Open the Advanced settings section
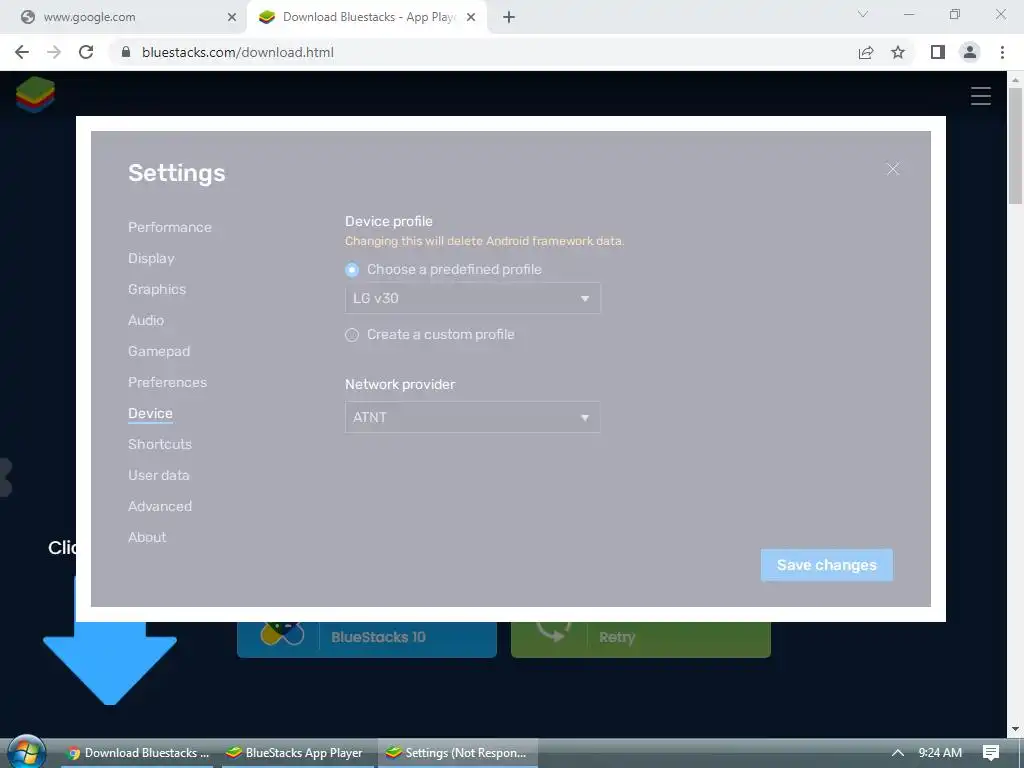The height and width of the screenshot is (768, 1024). pyautogui.click(x=160, y=506)
